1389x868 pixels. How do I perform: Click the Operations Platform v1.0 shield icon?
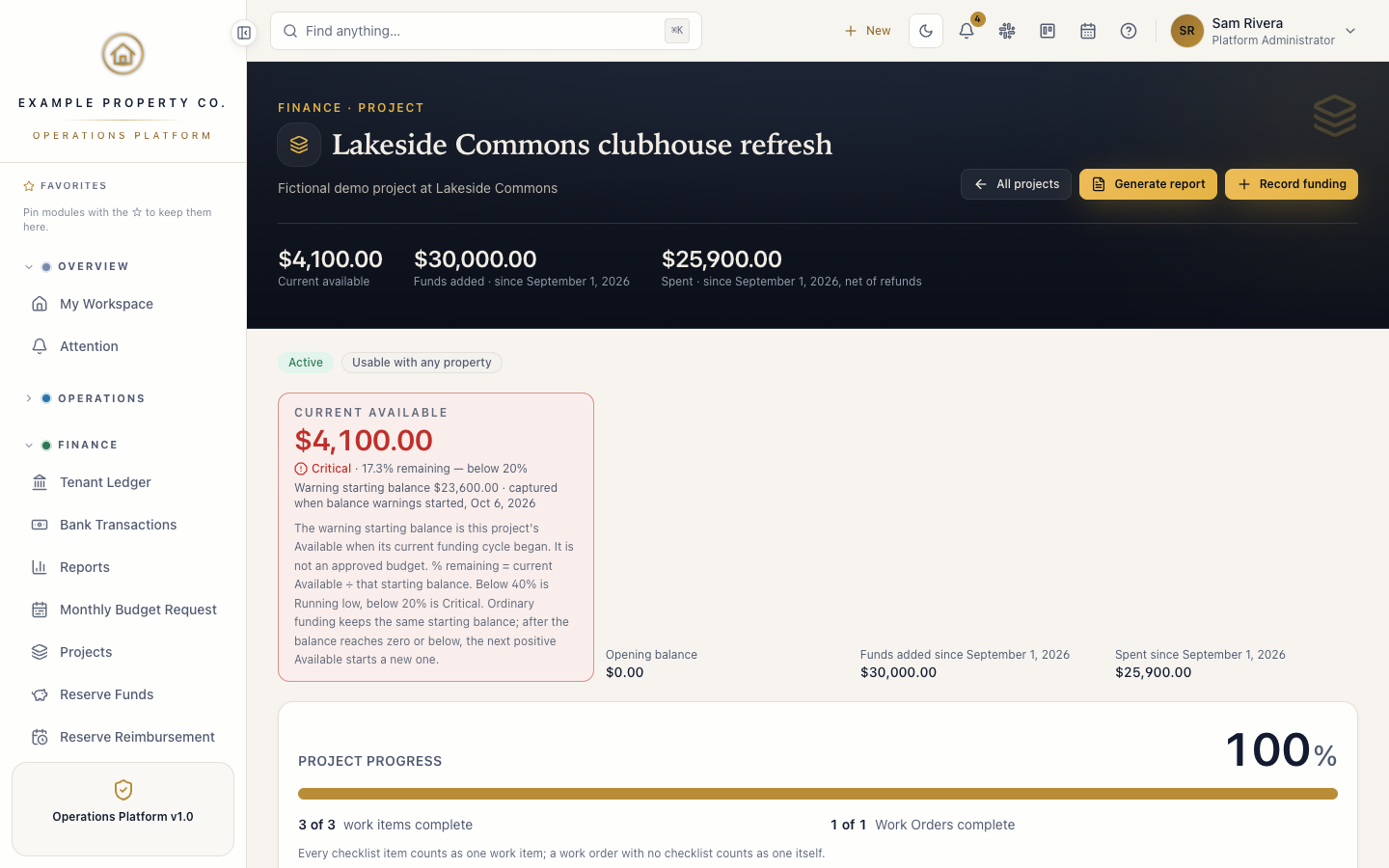click(123, 790)
